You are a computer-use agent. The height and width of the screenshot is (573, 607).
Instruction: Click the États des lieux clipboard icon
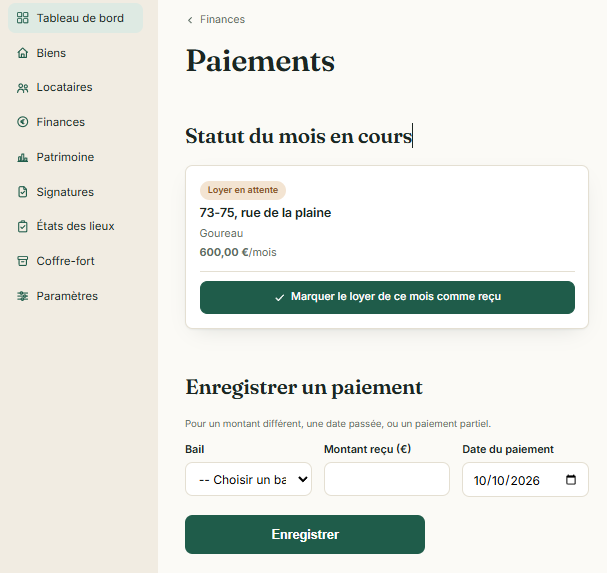pyautogui.click(x=22, y=226)
